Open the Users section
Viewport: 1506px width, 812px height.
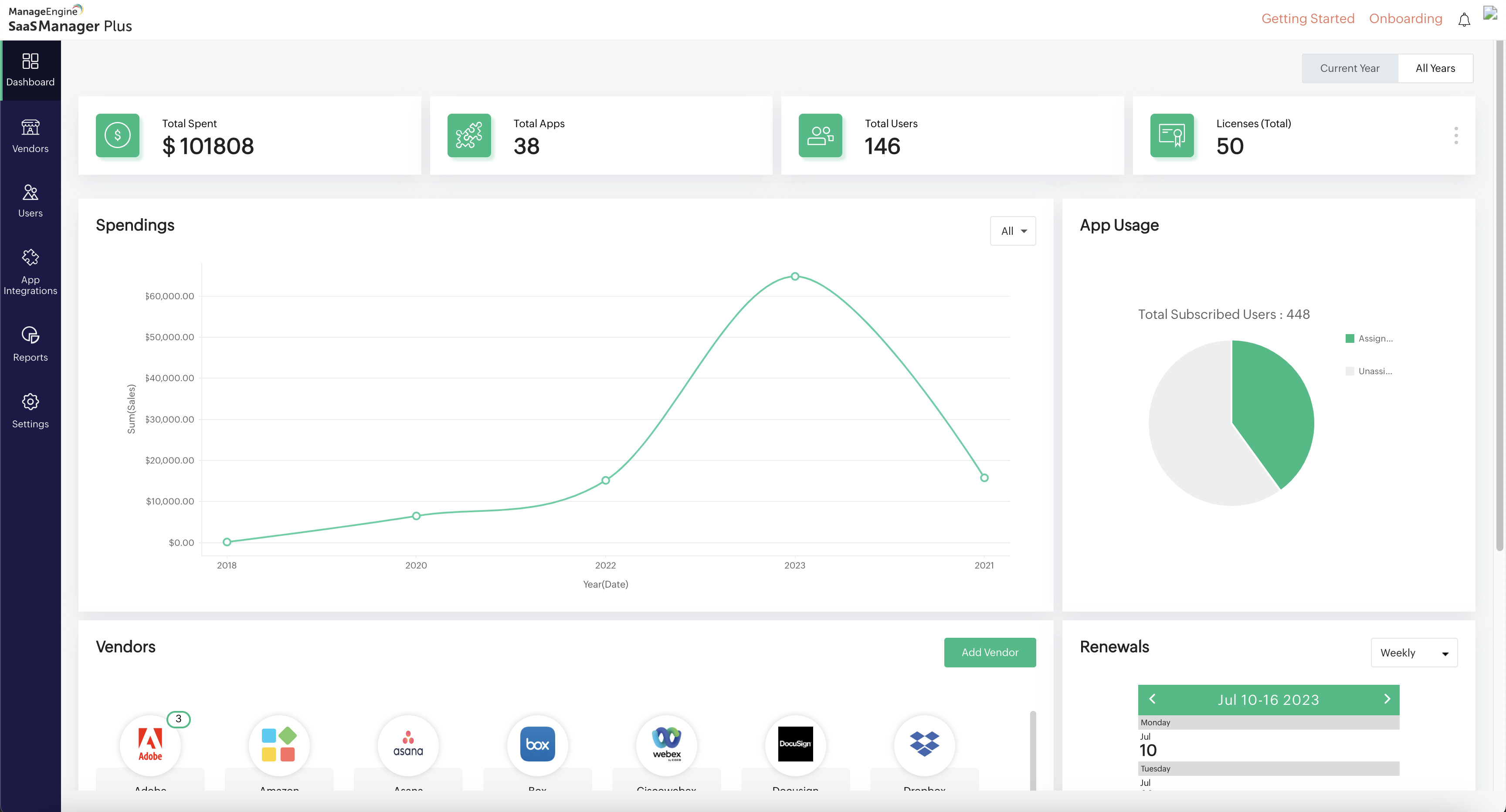coord(30,200)
